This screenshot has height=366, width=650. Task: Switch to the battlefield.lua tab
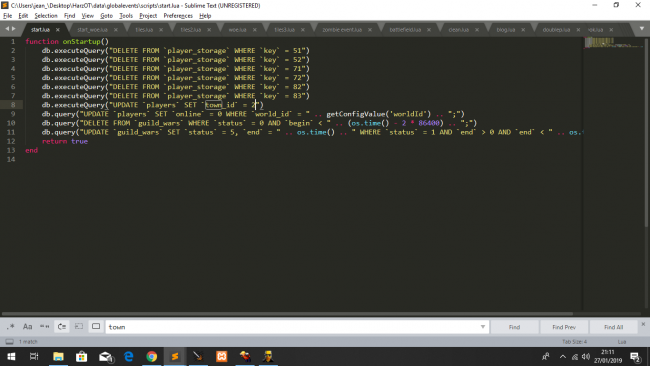click(x=405, y=30)
